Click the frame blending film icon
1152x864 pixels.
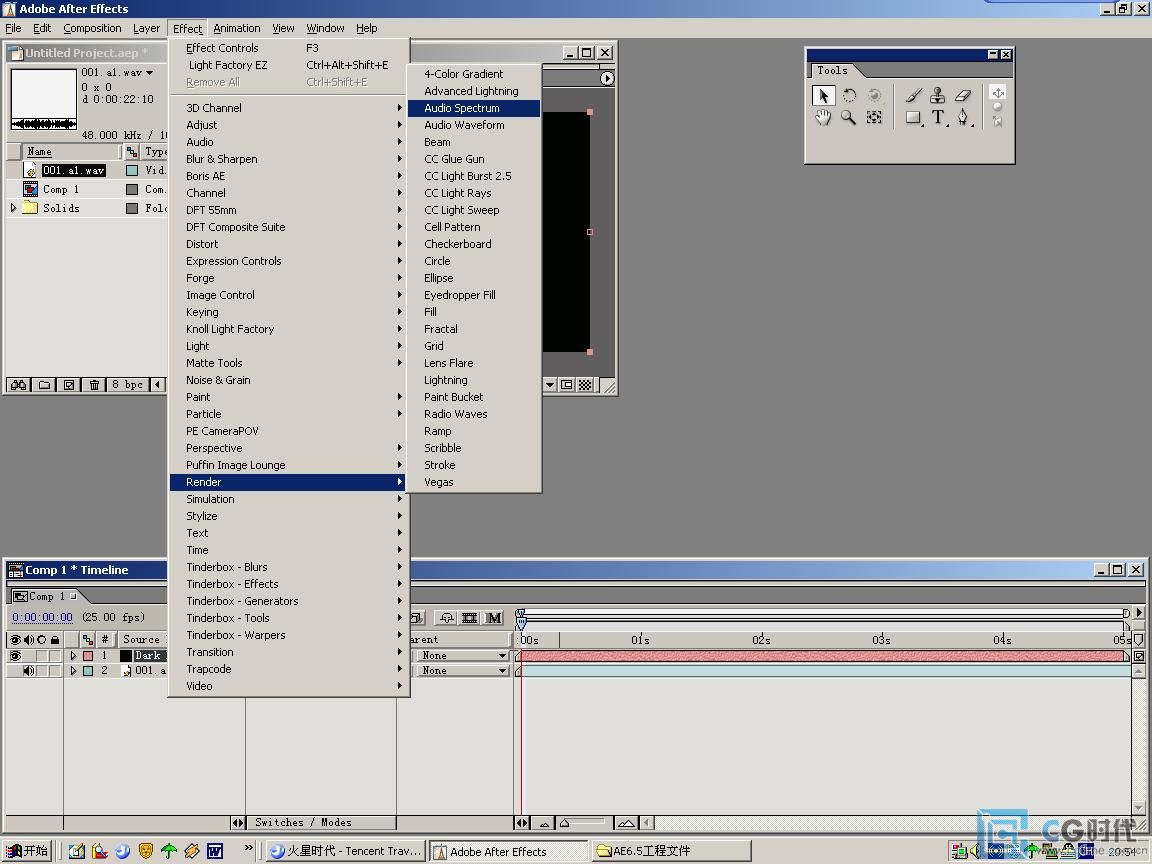469,618
